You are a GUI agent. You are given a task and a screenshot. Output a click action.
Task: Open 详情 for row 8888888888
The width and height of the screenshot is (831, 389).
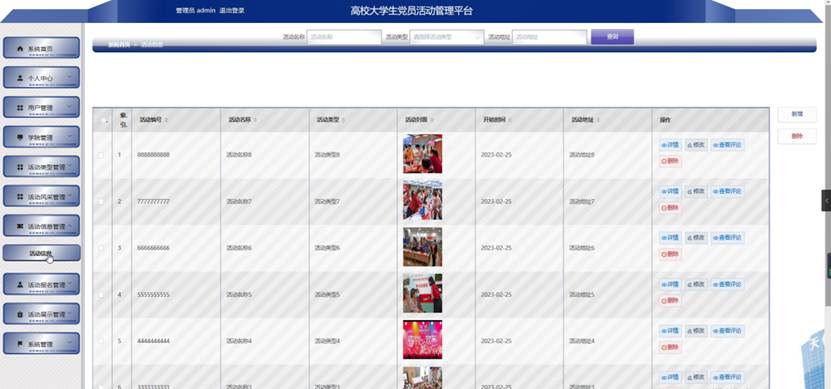[x=670, y=145]
